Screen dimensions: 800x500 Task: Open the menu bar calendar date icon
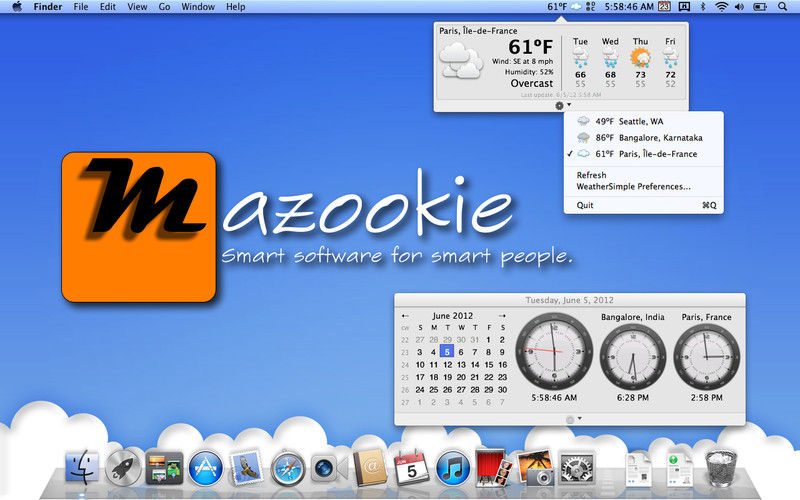click(664, 7)
